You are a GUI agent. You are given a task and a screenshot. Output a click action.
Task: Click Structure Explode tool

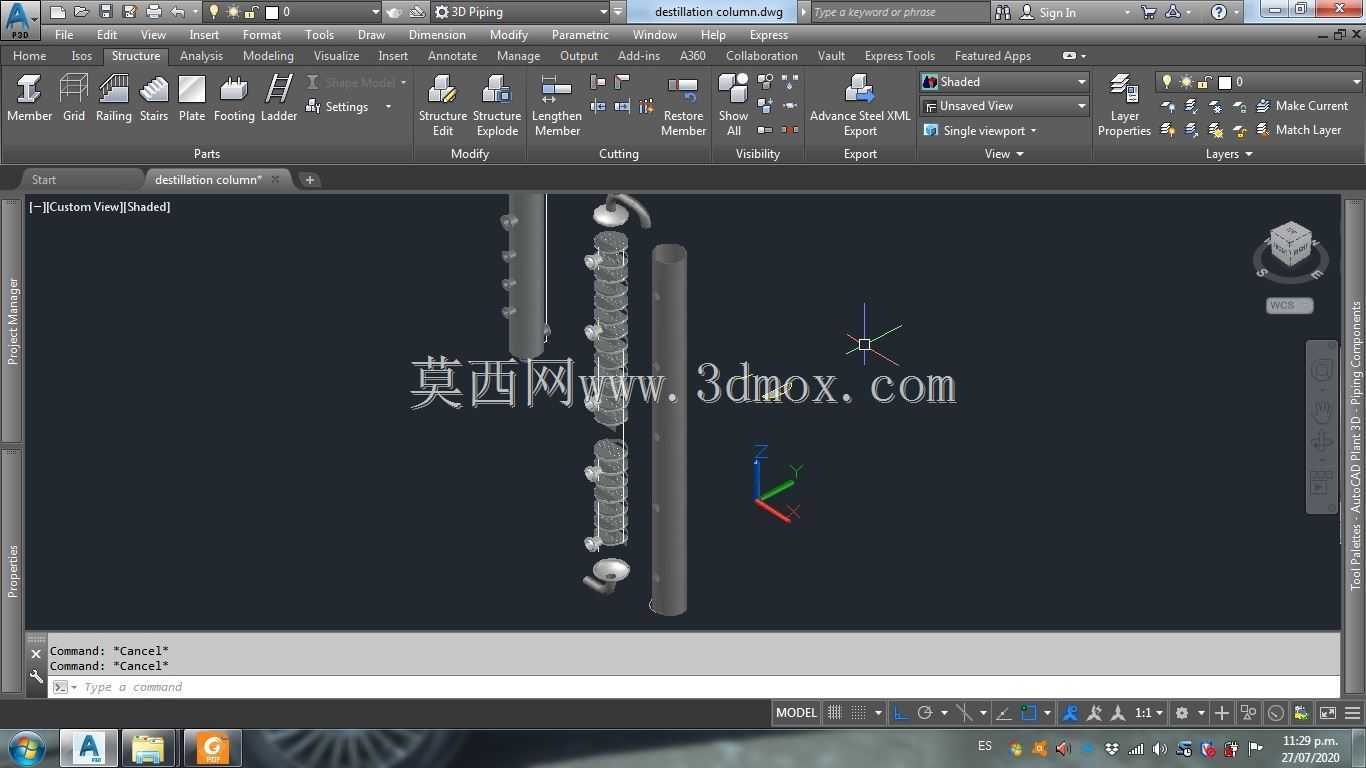pyautogui.click(x=497, y=106)
